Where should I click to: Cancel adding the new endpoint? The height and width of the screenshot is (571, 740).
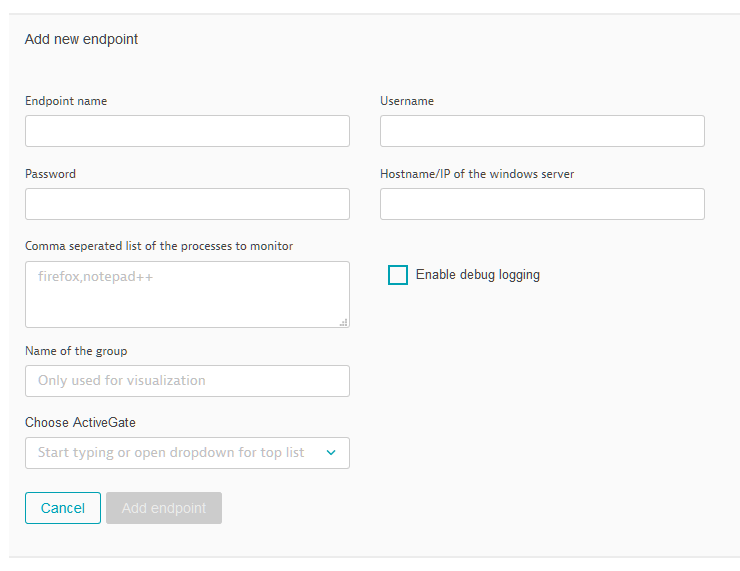[63, 508]
